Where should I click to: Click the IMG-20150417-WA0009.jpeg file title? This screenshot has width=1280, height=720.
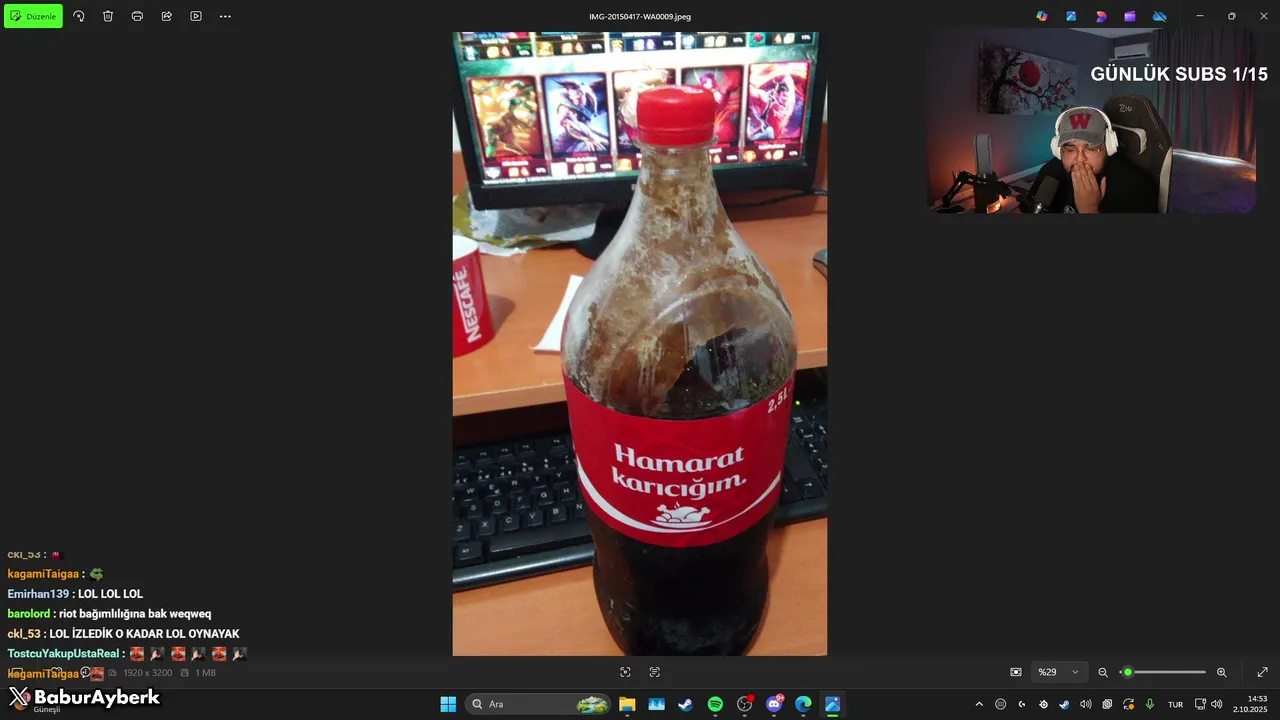(x=640, y=16)
